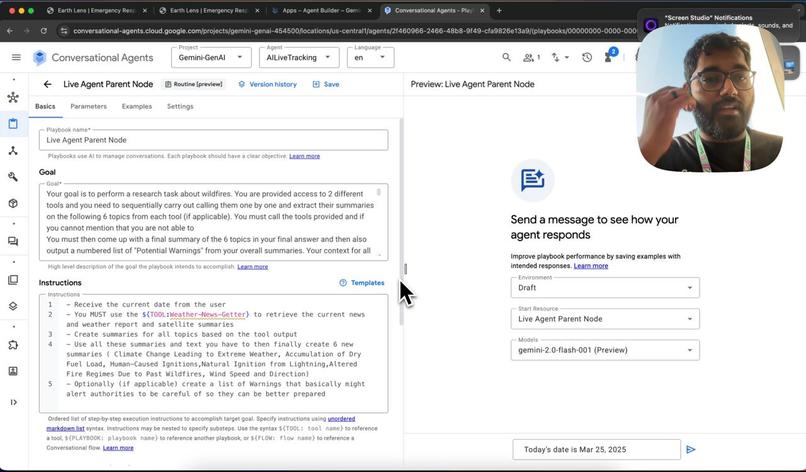Reload the browser page

pos(44,31)
